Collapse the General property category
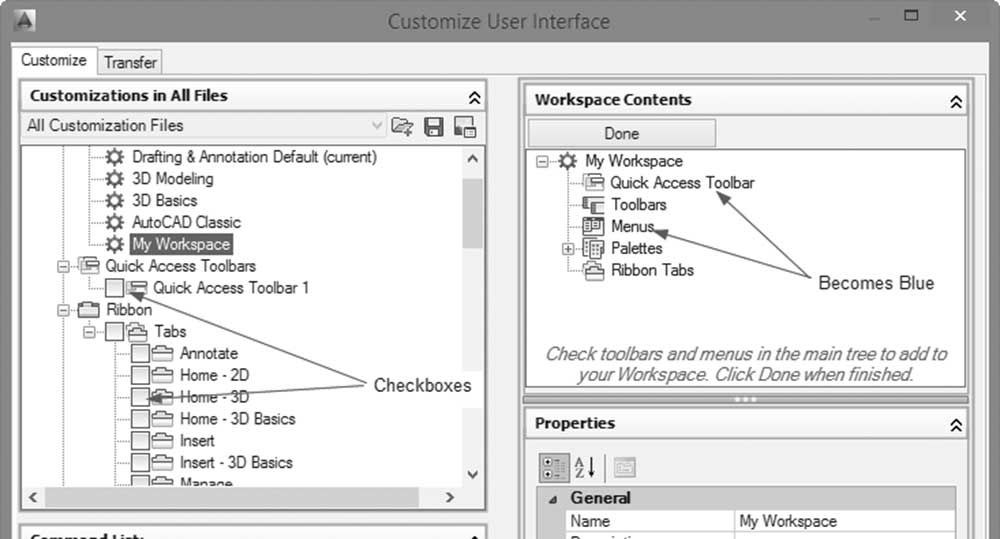The image size is (1000, 539). 553,499
